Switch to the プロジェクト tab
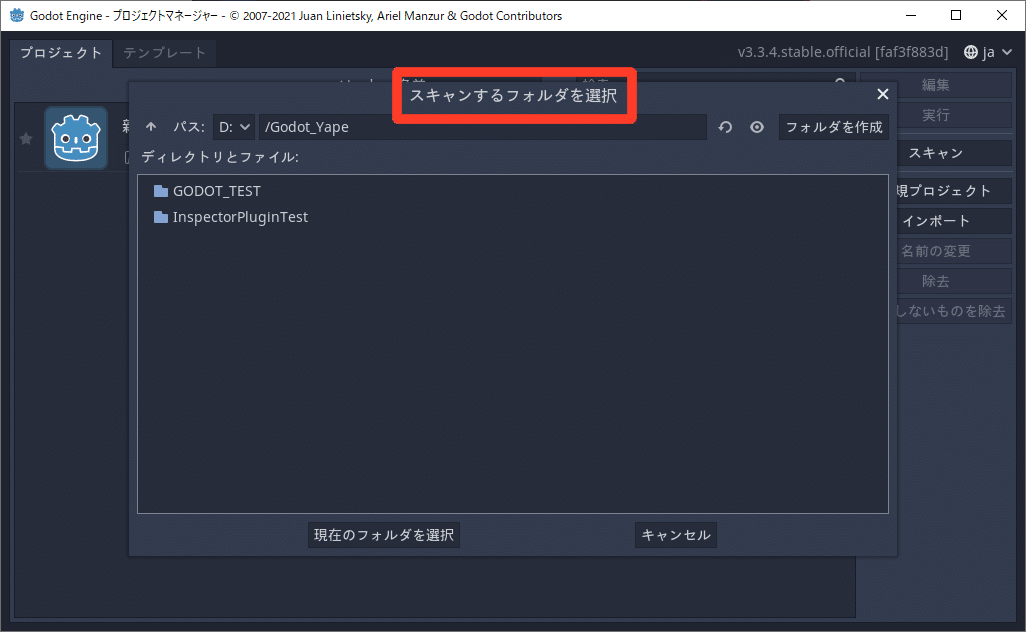This screenshot has width=1026, height=632. pos(60,52)
